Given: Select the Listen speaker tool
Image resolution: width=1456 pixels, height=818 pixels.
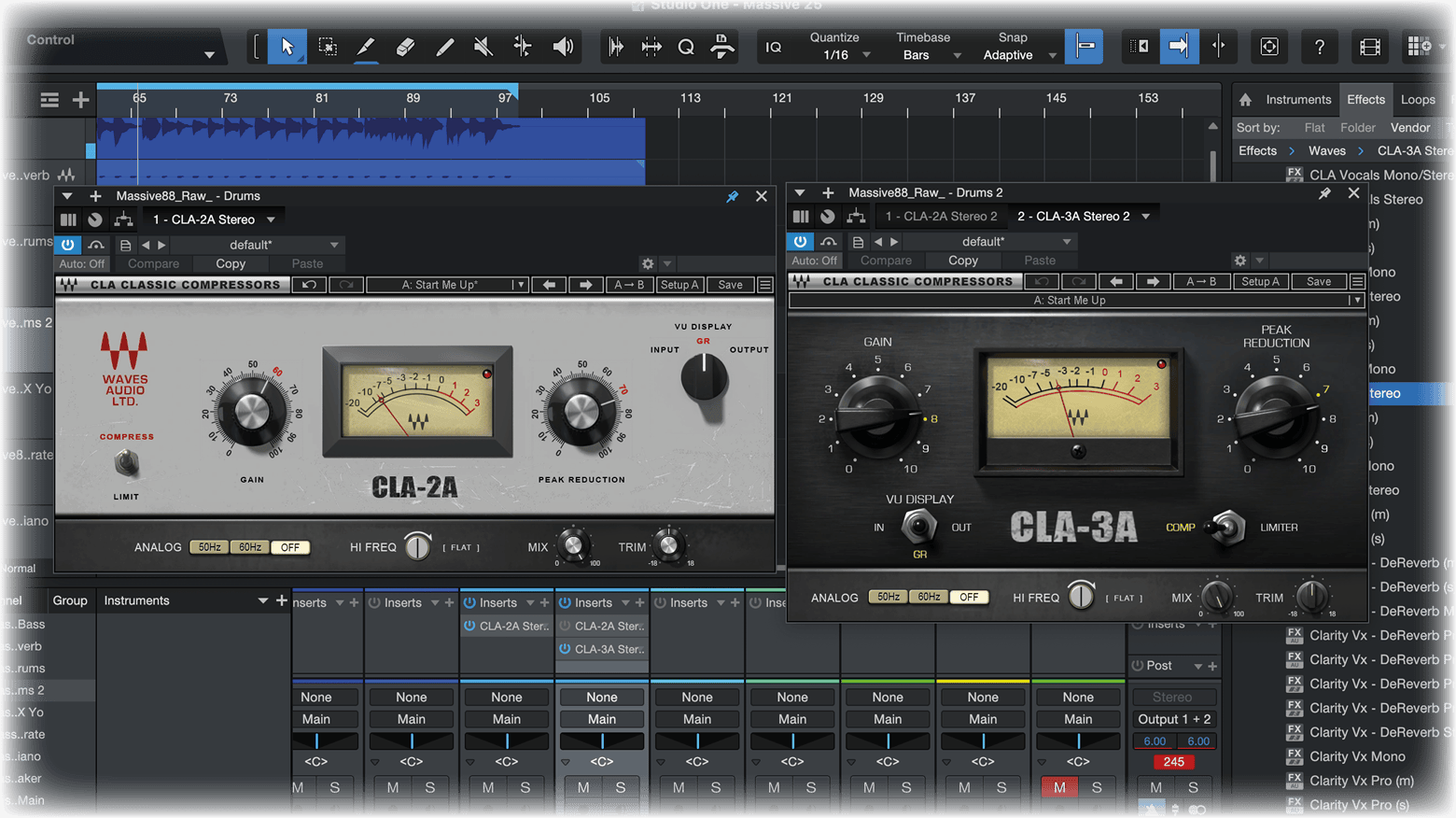Looking at the screenshot, I should click(563, 47).
